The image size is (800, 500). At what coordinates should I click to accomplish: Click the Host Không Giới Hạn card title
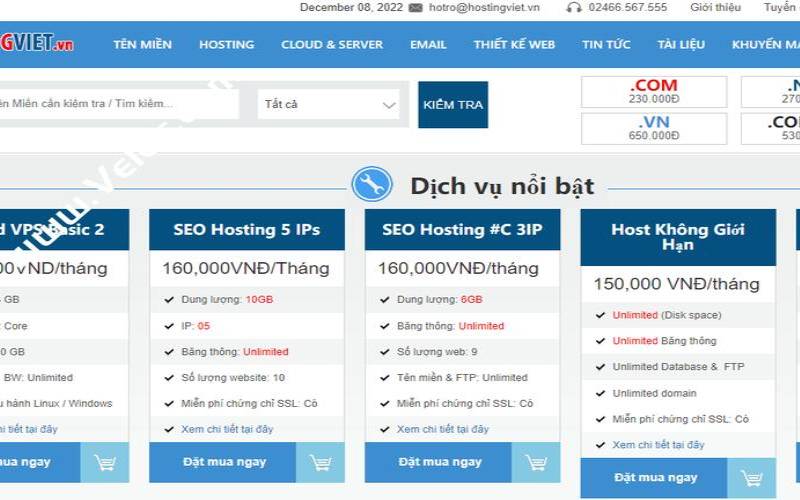(678, 237)
